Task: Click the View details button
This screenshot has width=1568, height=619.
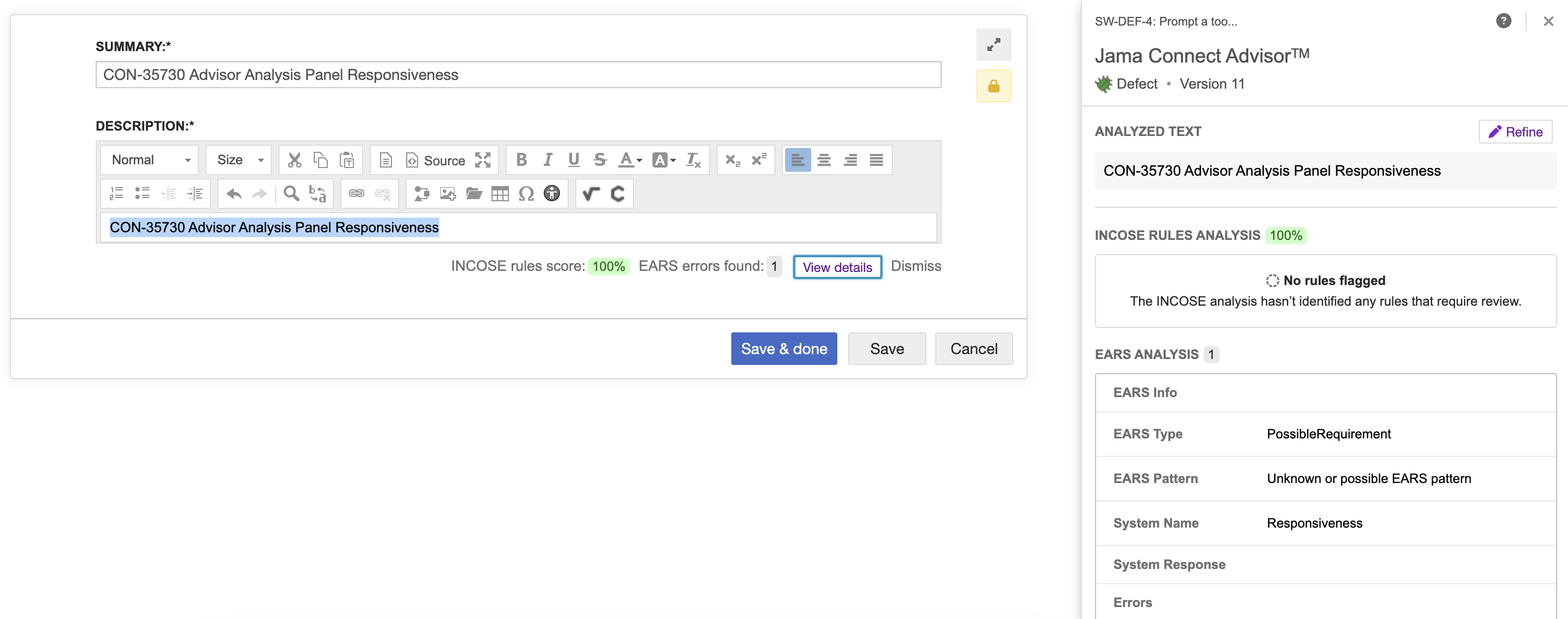Action: [837, 267]
